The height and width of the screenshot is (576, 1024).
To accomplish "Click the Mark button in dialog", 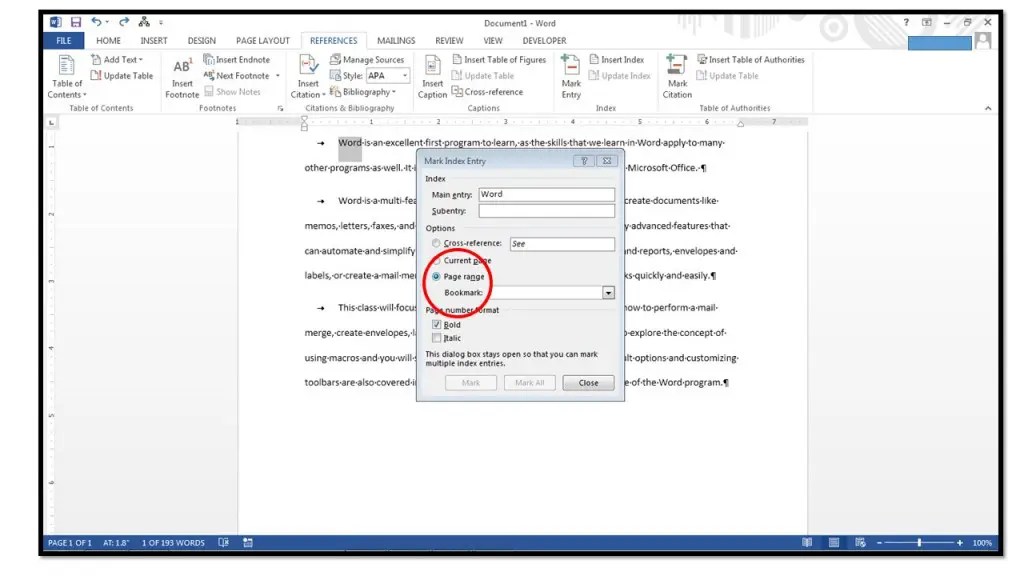I will tap(471, 383).
